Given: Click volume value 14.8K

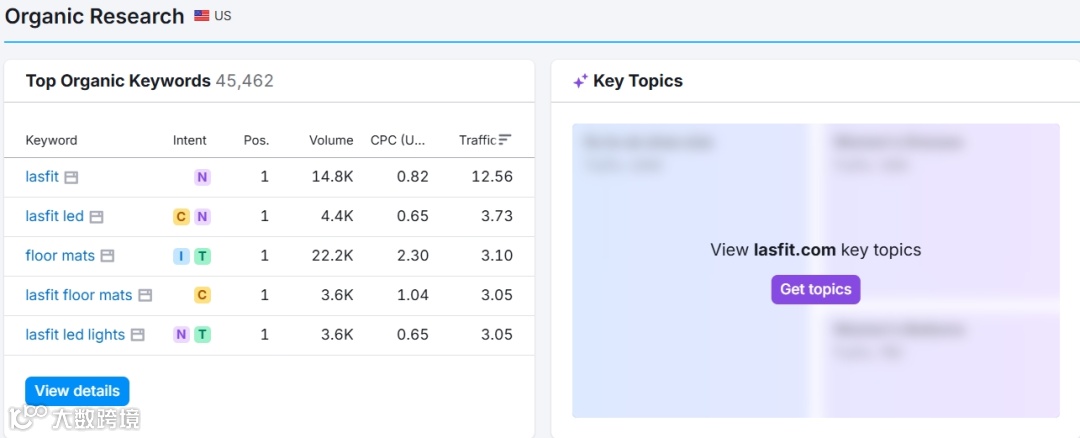Looking at the screenshot, I should click(333, 177).
